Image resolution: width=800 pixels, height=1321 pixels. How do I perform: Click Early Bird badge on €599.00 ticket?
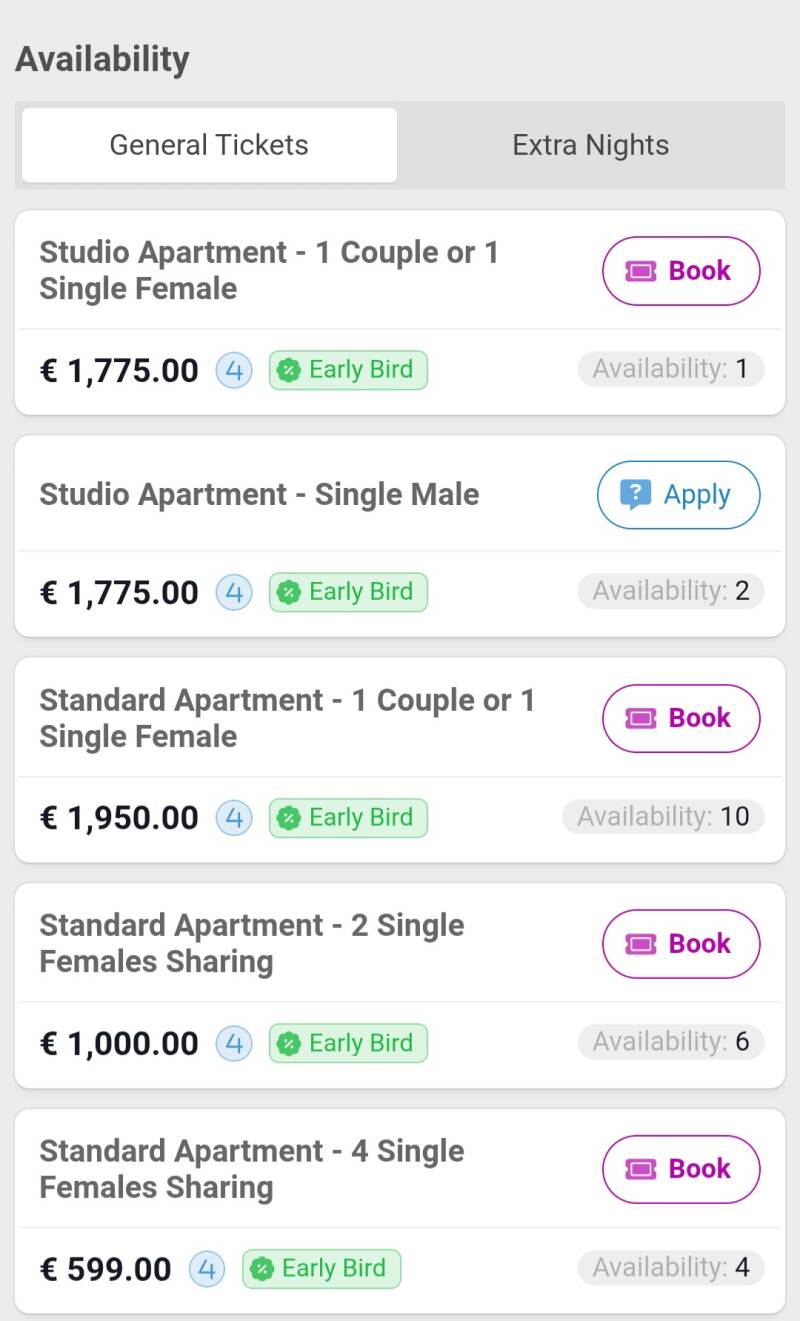pyautogui.click(x=321, y=1270)
